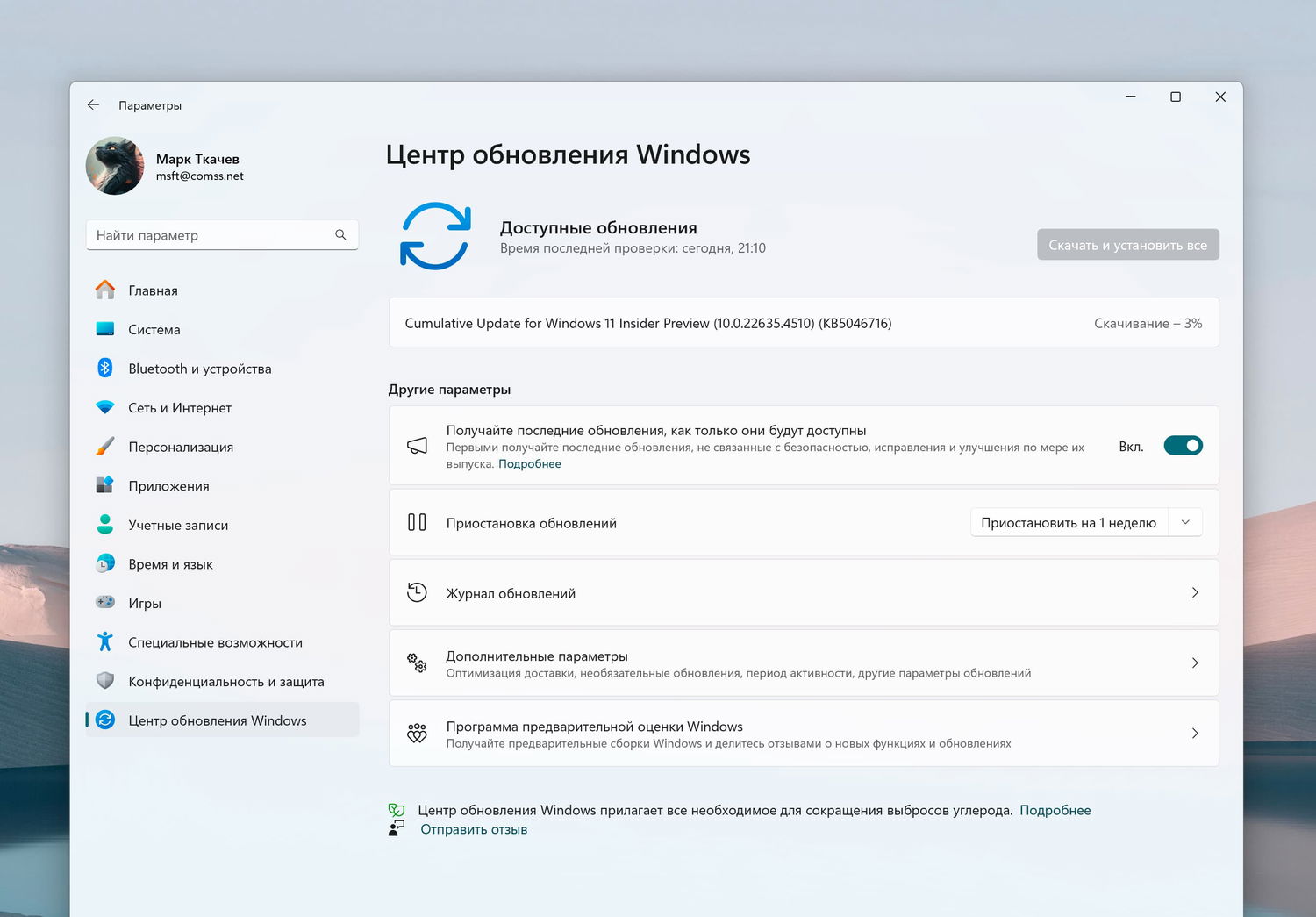Screen dimensions: 1316x917
Task: Expand the pause duration dropdown arrow
Action: click(1185, 522)
